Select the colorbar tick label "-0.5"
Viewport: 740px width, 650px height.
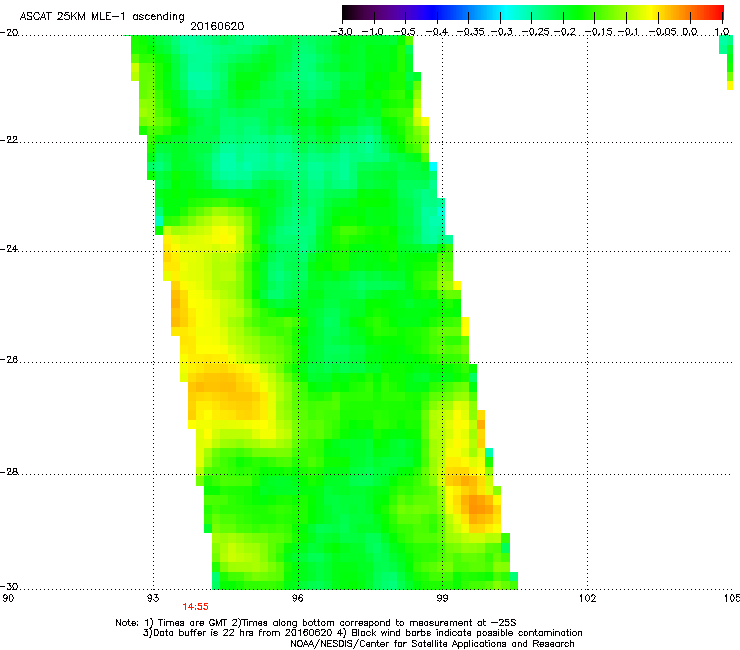pyautogui.click(x=404, y=32)
